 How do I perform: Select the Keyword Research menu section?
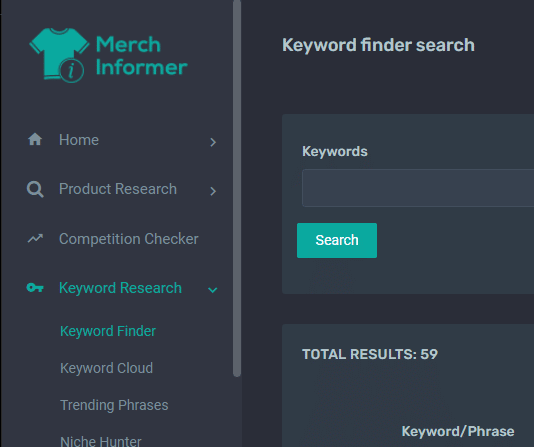(x=120, y=288)
